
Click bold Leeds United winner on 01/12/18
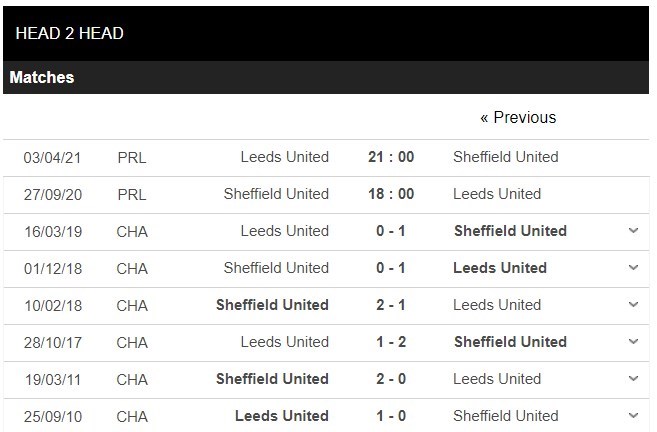coord(500,268)
